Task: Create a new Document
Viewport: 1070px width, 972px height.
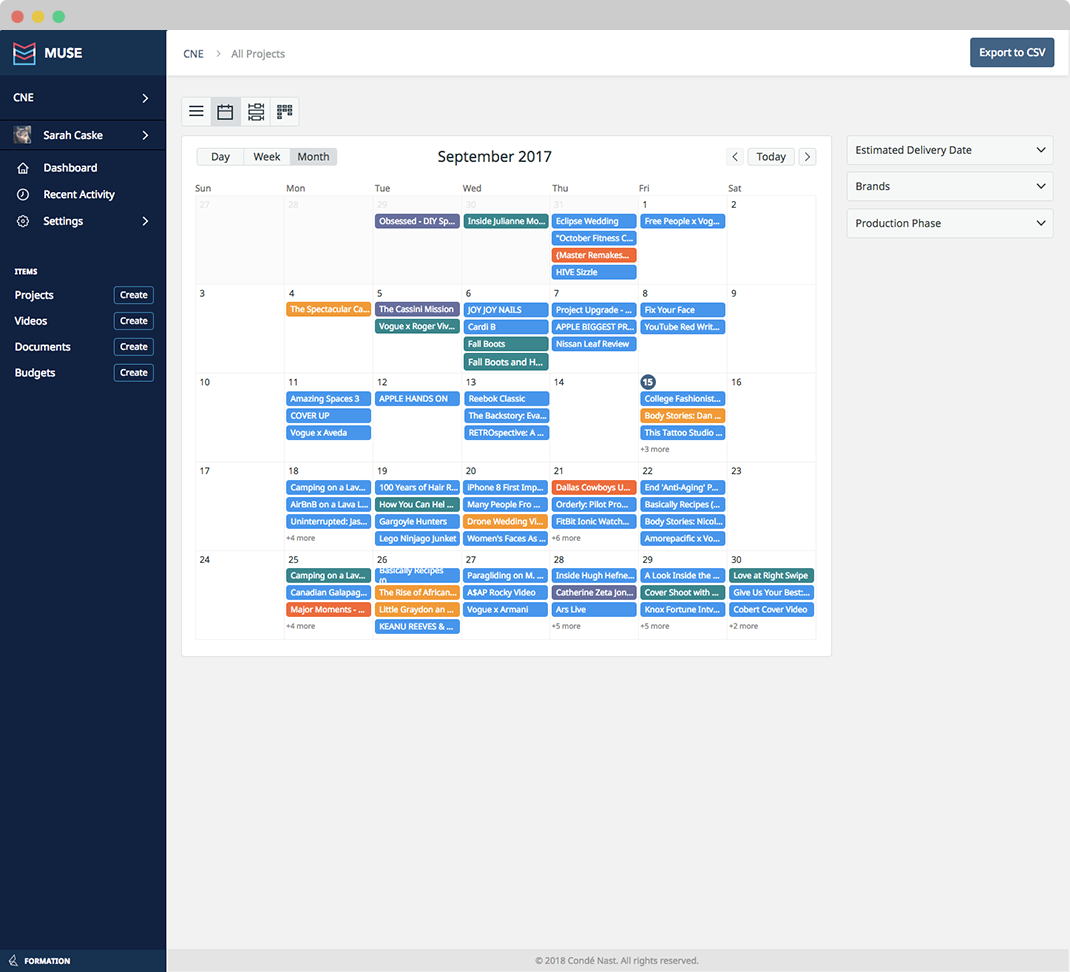Action: click(x=134, y=347)
